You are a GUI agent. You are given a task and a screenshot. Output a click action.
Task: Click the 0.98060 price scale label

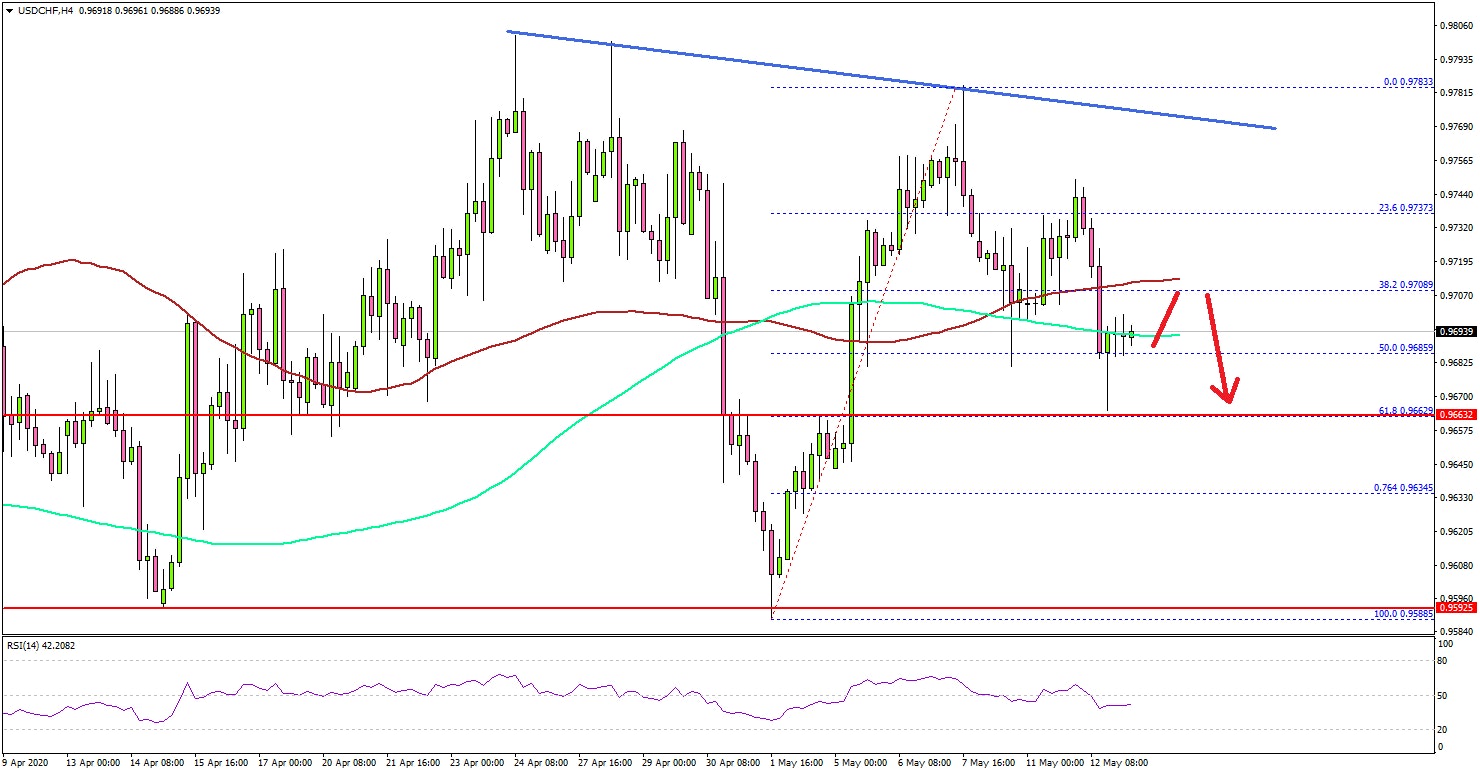coord(1456,27)
